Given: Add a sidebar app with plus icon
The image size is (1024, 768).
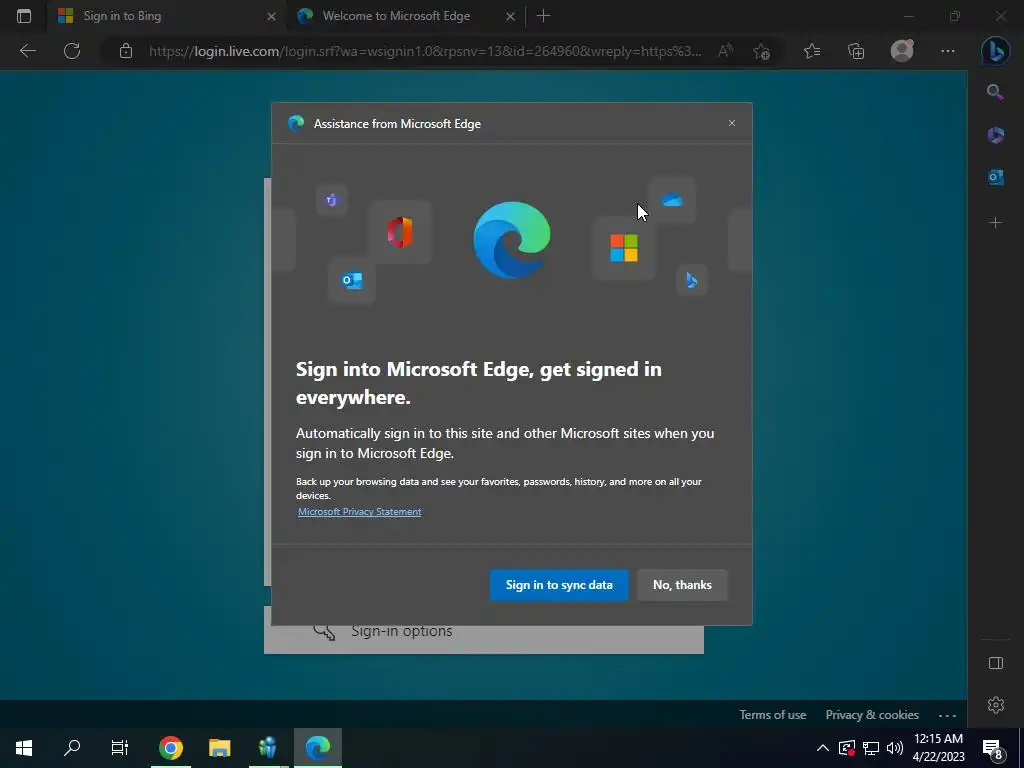Looking at the screenshot, I should tap(995, 223).
